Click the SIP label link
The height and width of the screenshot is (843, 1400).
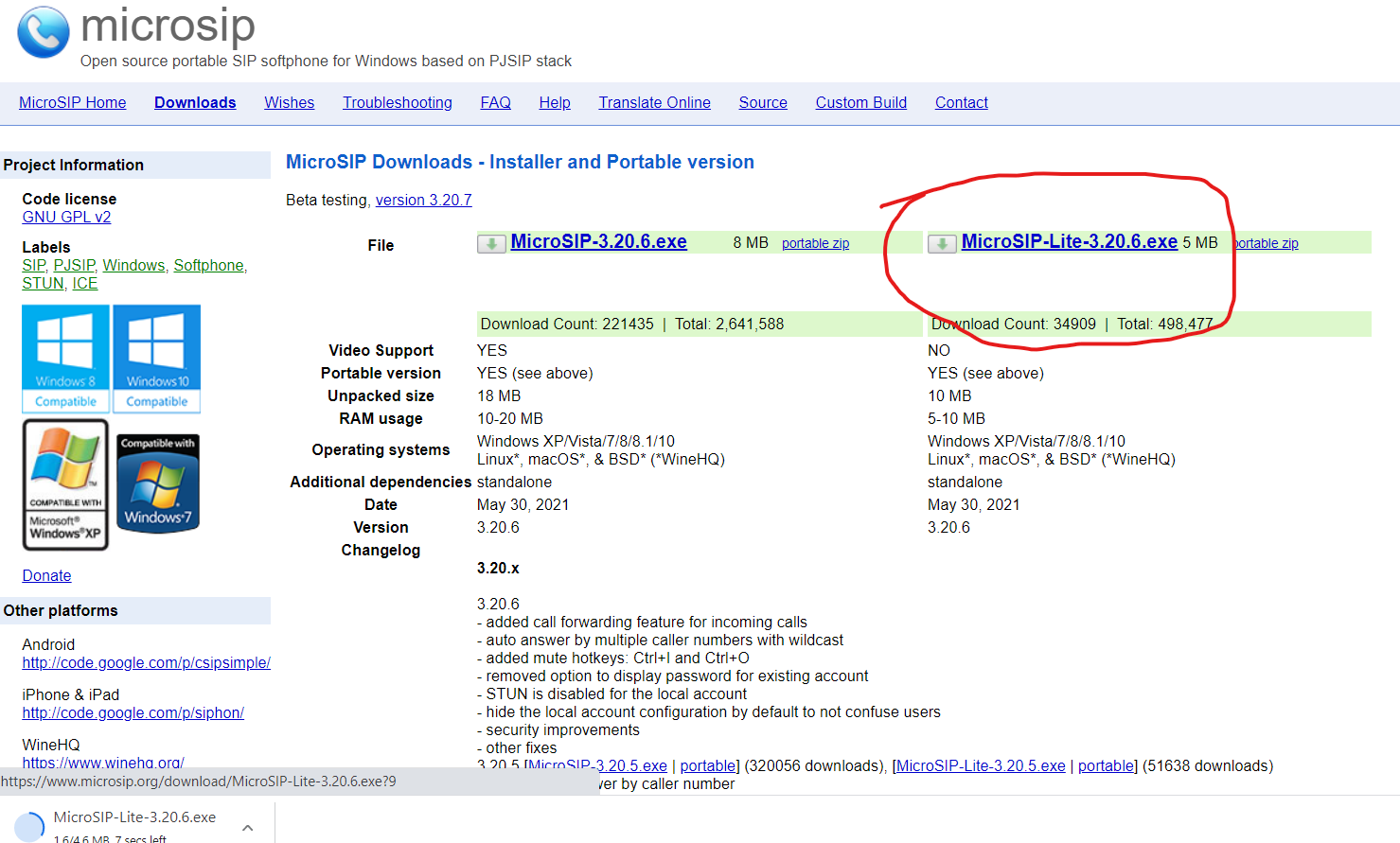click(x=34, y=265)
